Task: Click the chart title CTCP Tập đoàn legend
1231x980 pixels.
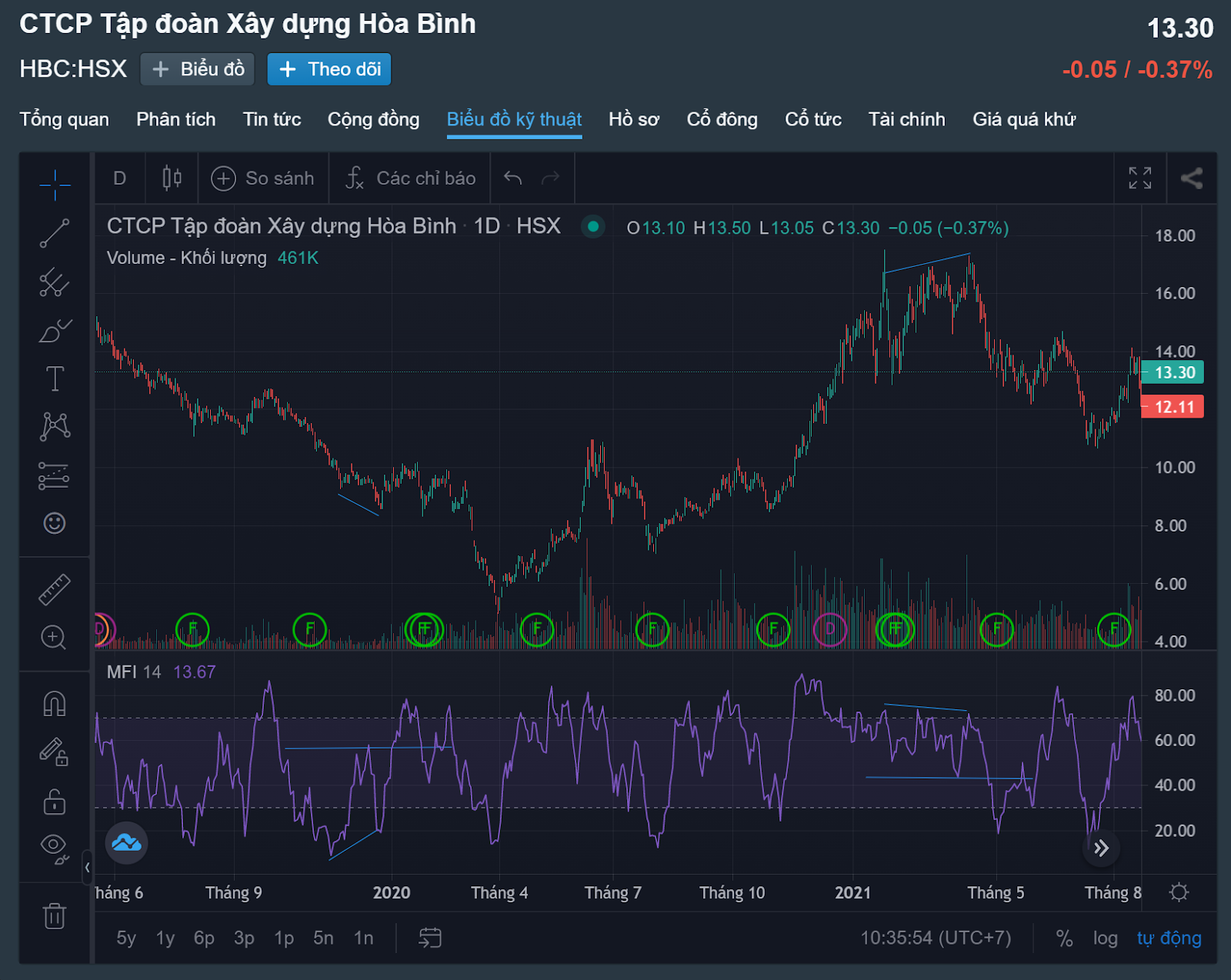Action: tap(282, 226)
